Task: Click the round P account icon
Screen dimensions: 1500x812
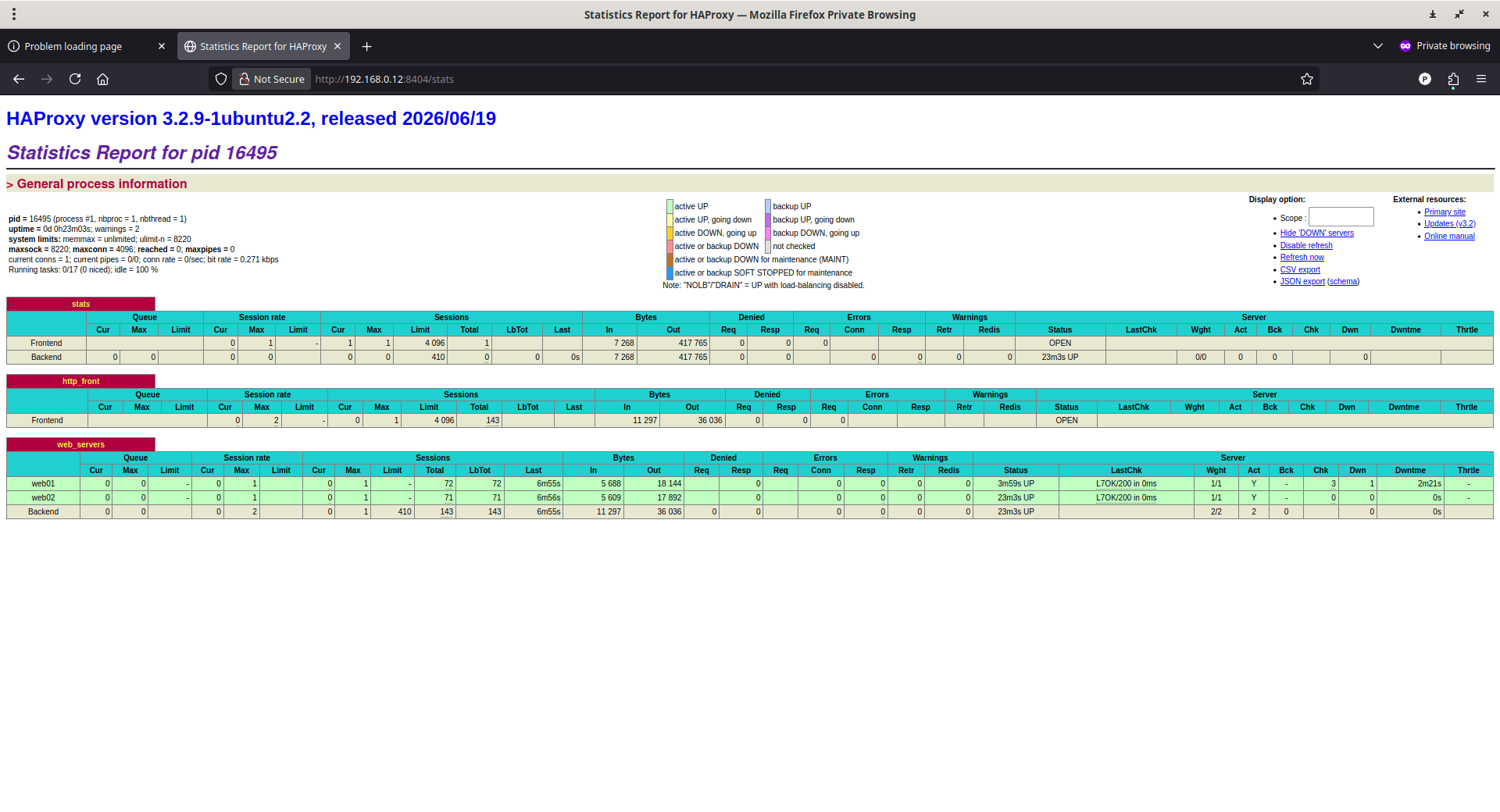Action: click(1425, 79)
